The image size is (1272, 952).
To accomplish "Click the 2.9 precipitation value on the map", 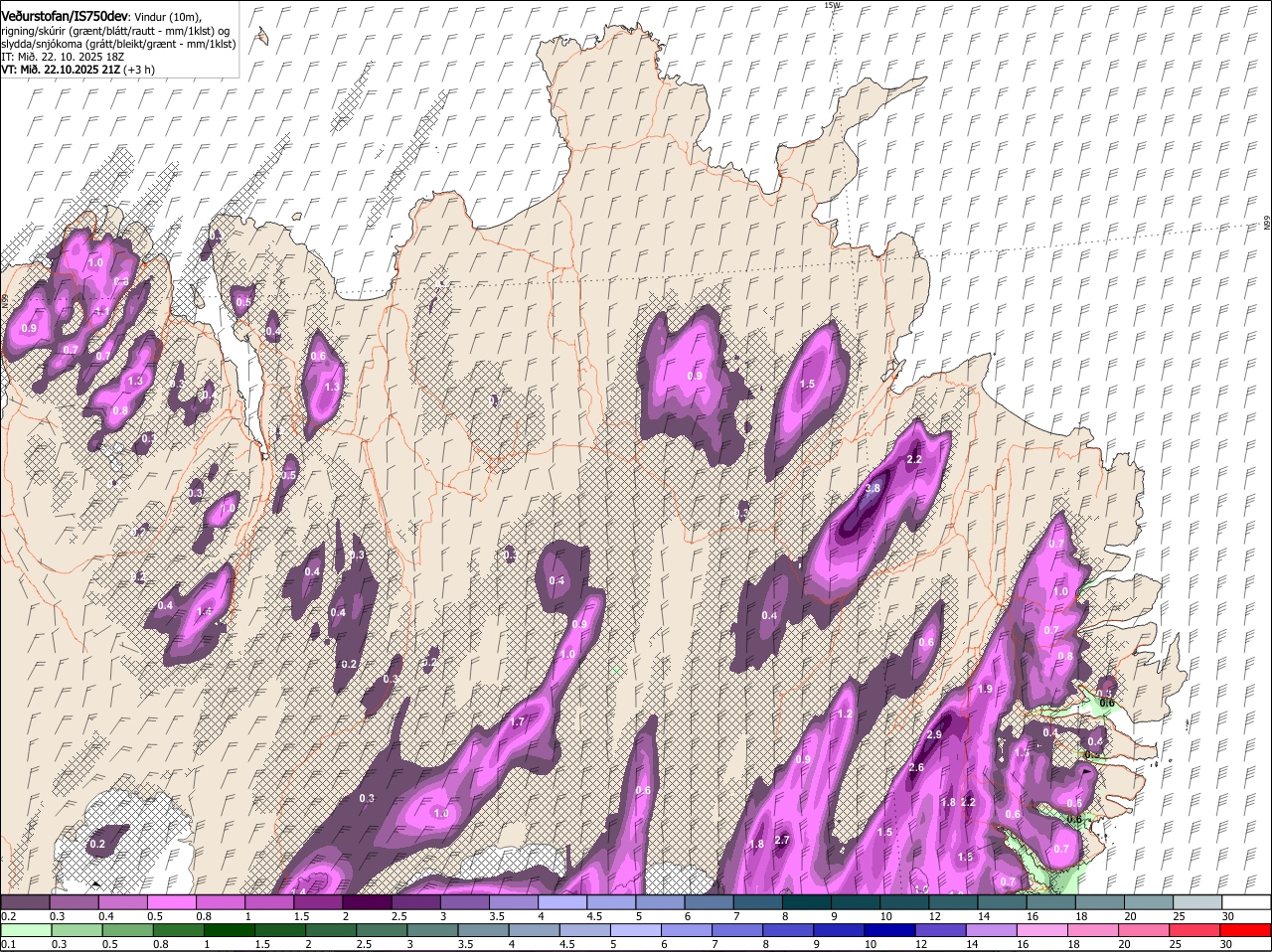I will pos(934,734).
